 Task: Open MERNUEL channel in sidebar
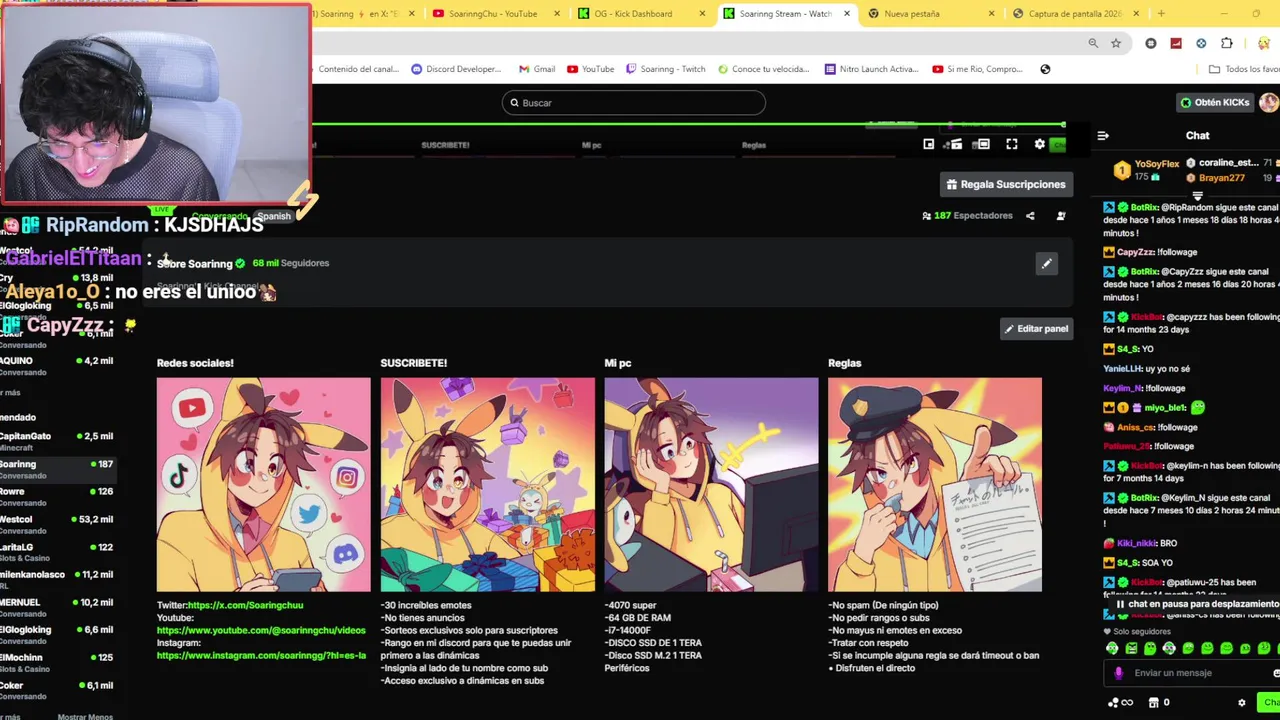(x=57, y=607)
